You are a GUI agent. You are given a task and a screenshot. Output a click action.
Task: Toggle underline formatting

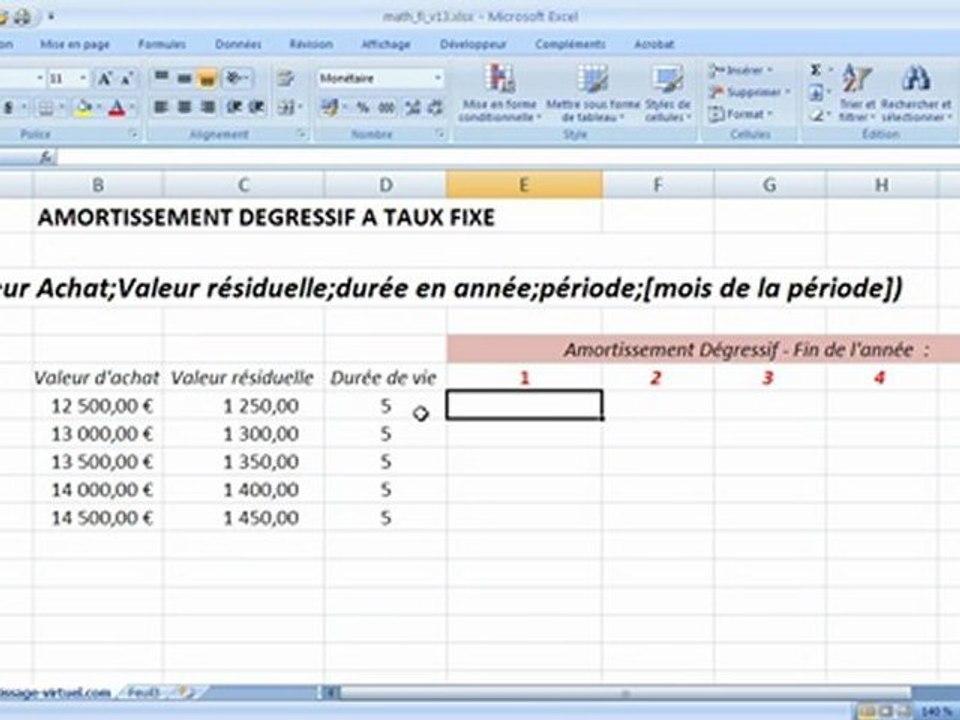coord(9,108)
